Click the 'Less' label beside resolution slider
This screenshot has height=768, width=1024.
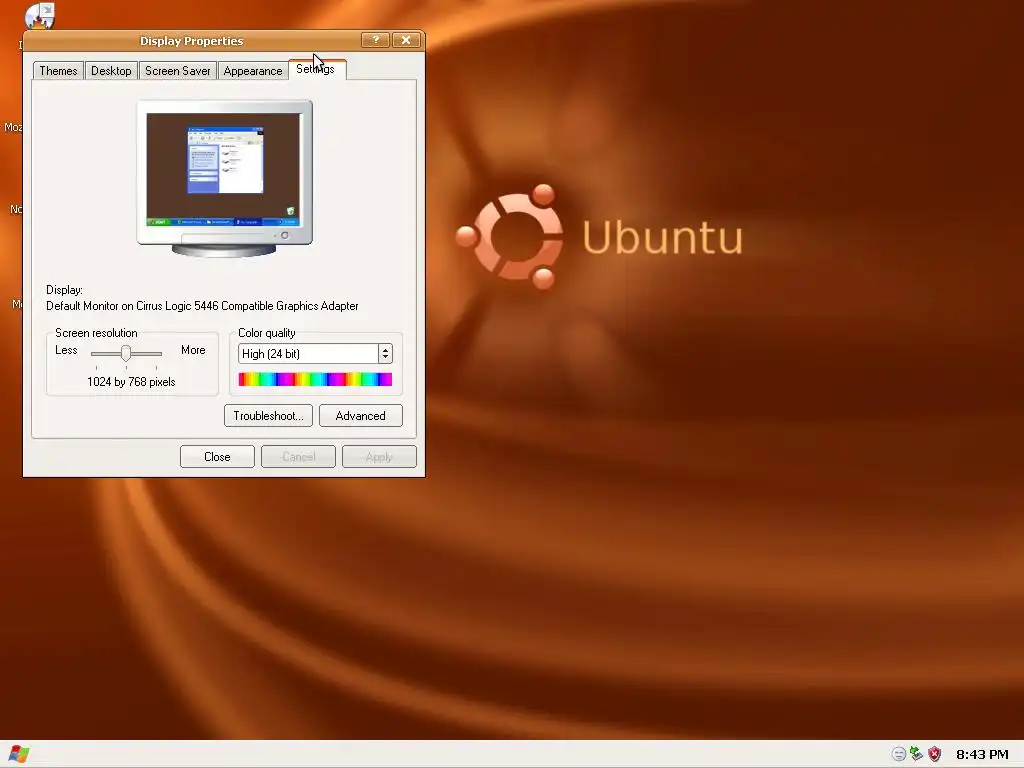point(66,350)
